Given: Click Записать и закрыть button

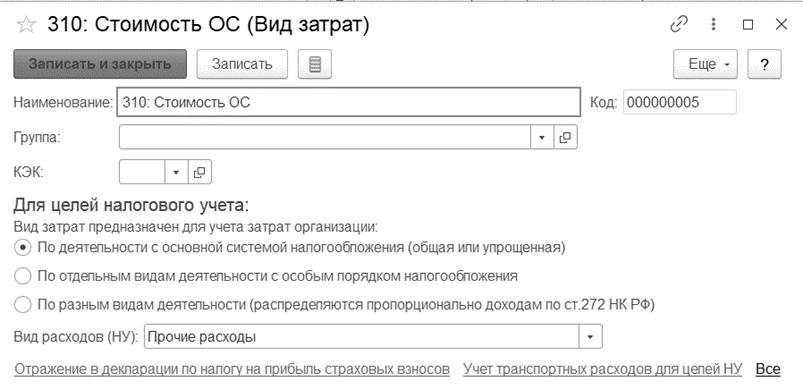Looking at the screenshot, I should click(x=100, y=64).
